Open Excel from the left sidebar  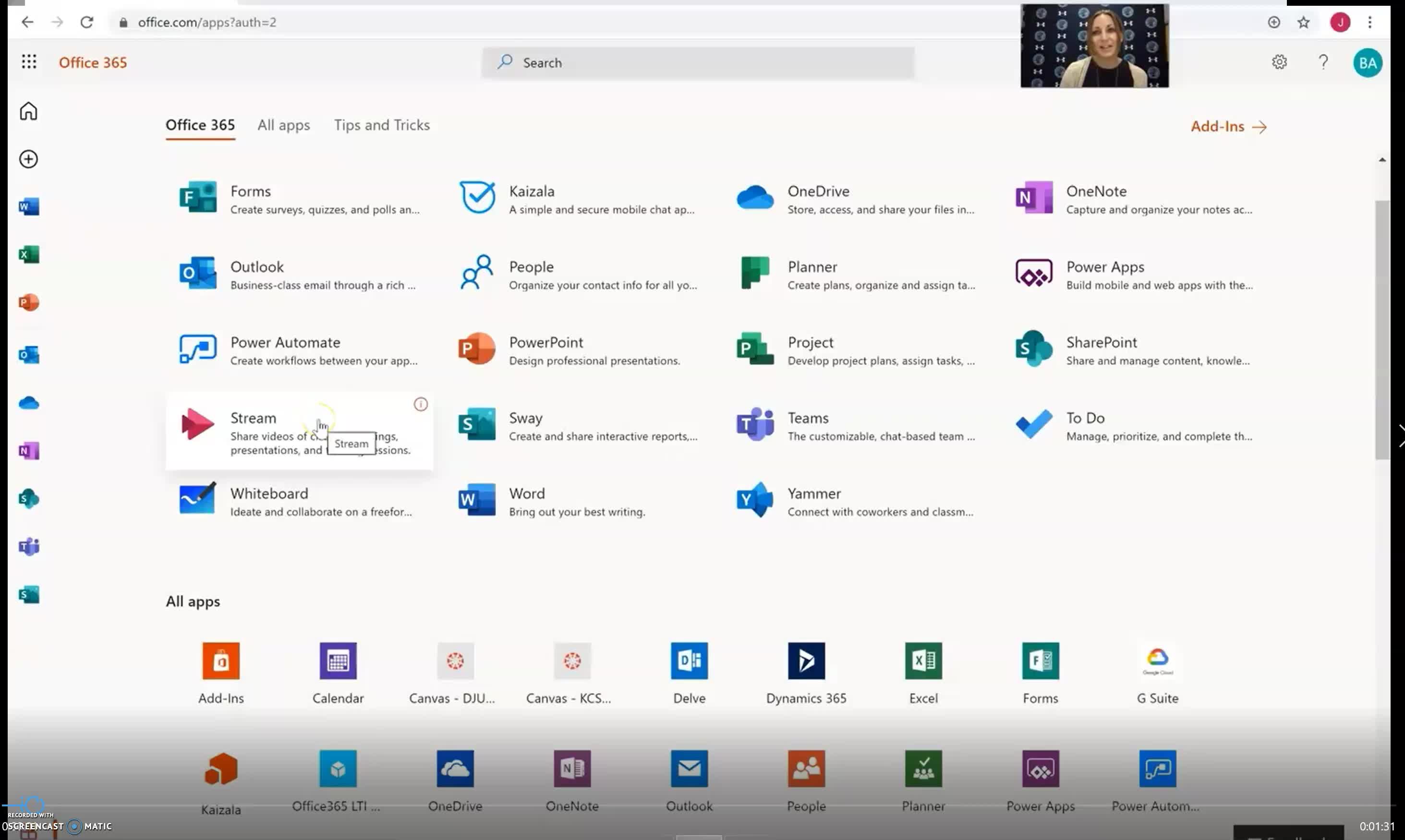click(x=29, y=255)
